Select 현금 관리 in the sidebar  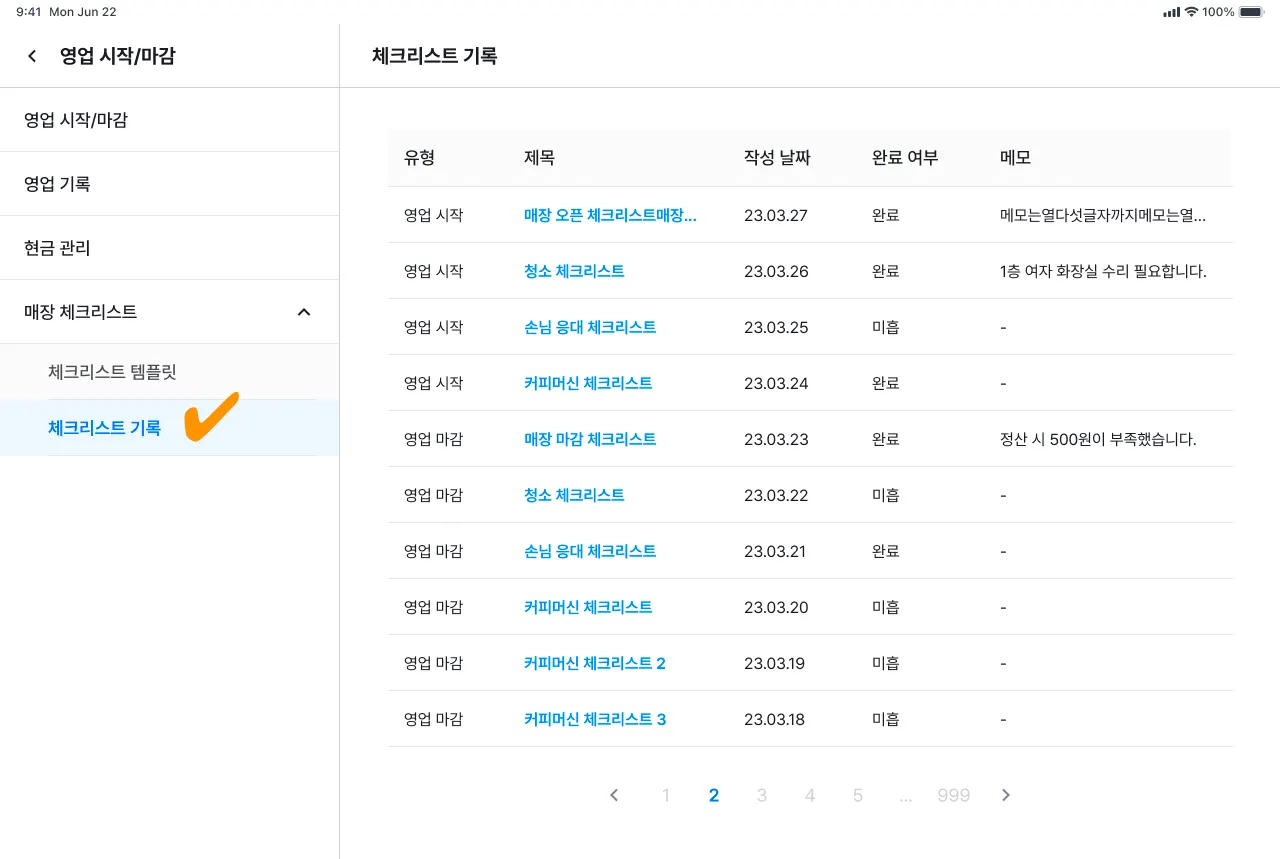pyautogui.click(x=57, y=248)
